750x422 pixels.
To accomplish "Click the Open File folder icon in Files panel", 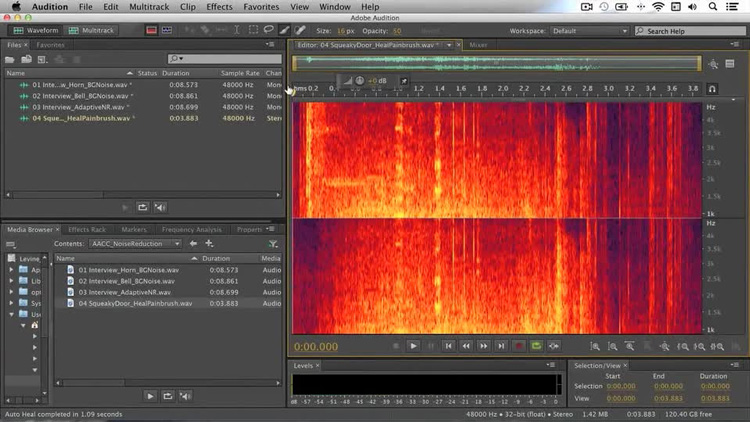I will (x=10, y=59).
